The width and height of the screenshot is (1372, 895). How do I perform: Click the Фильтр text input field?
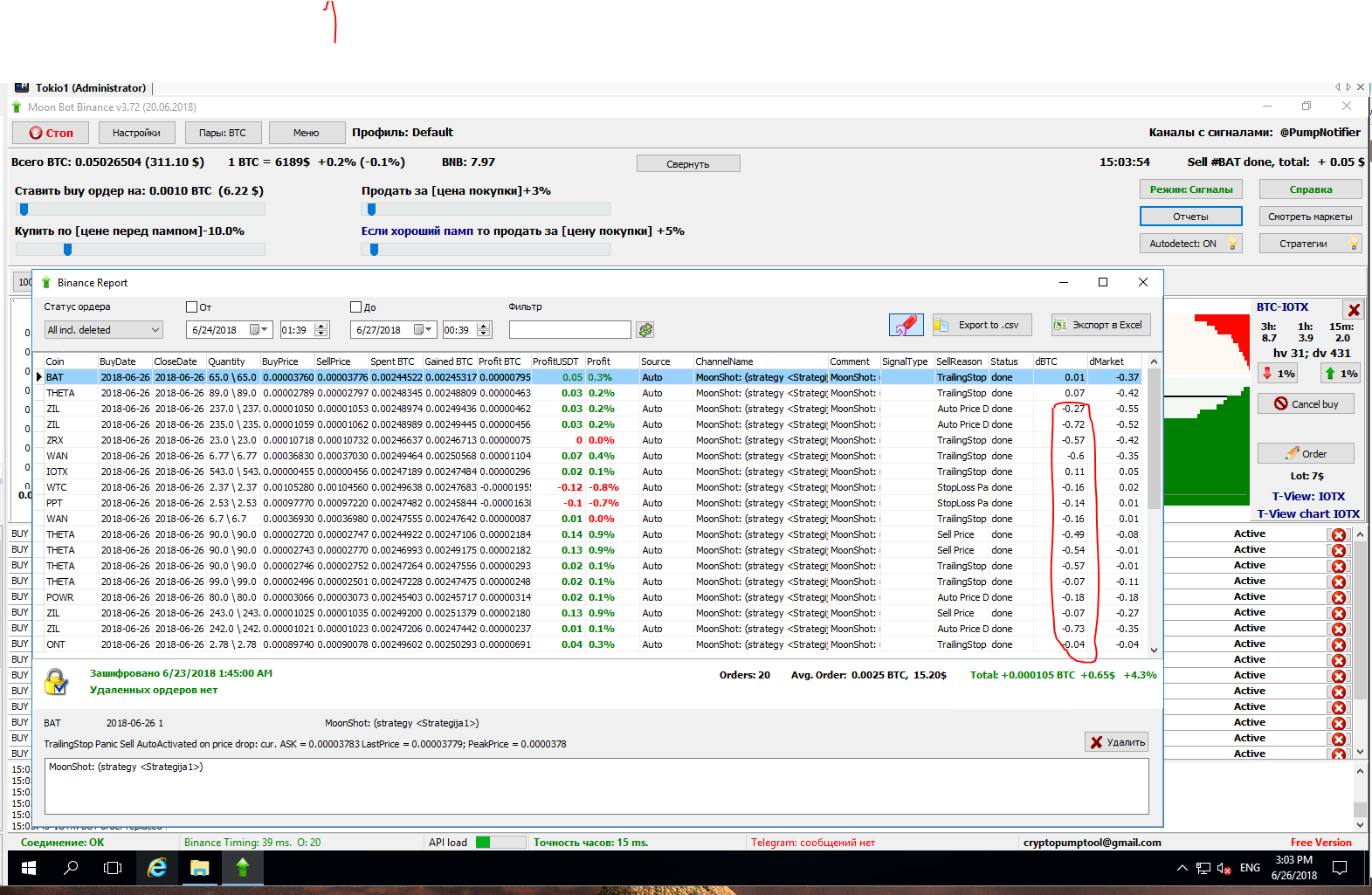(x=570, y=330)
